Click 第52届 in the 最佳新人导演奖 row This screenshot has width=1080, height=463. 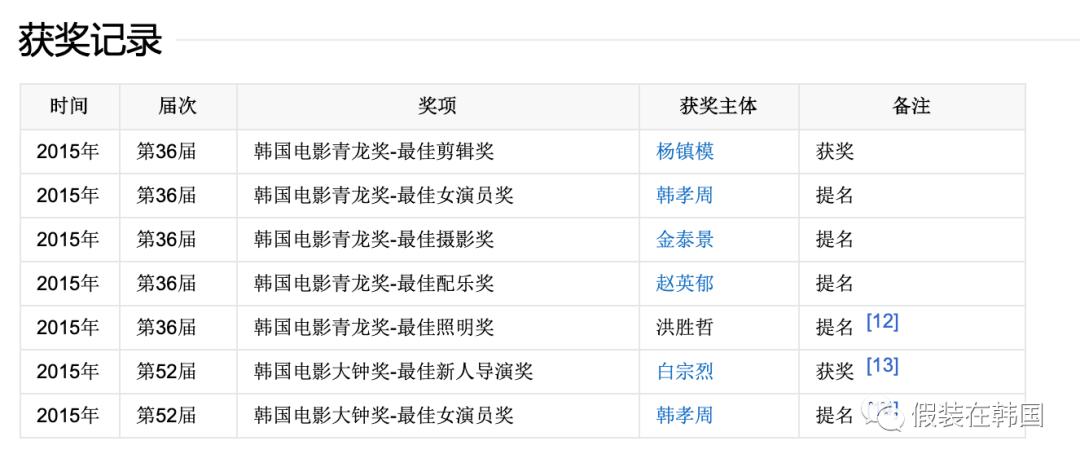167,371
